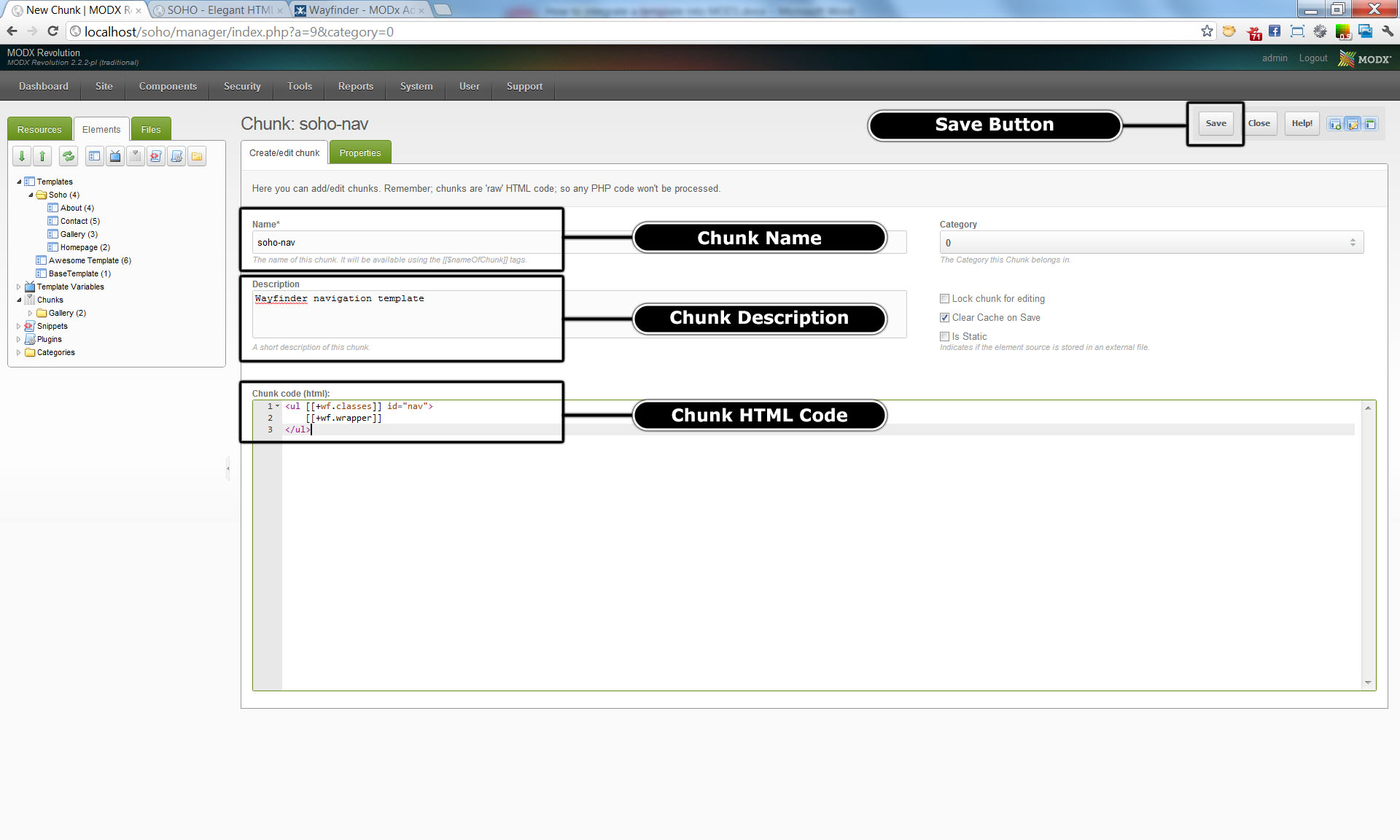Refresh the element tree
Viewport: 1400px width, 840px height.
69,156
